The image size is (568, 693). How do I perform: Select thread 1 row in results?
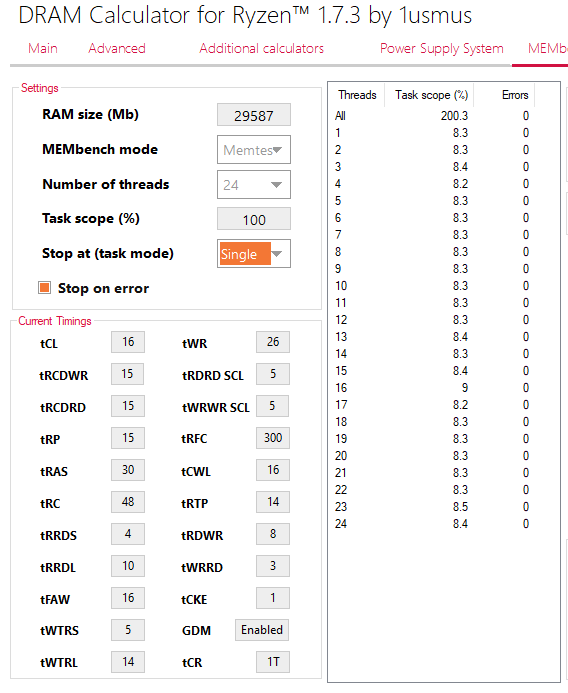pyautogui.click(x=432, y=133)
